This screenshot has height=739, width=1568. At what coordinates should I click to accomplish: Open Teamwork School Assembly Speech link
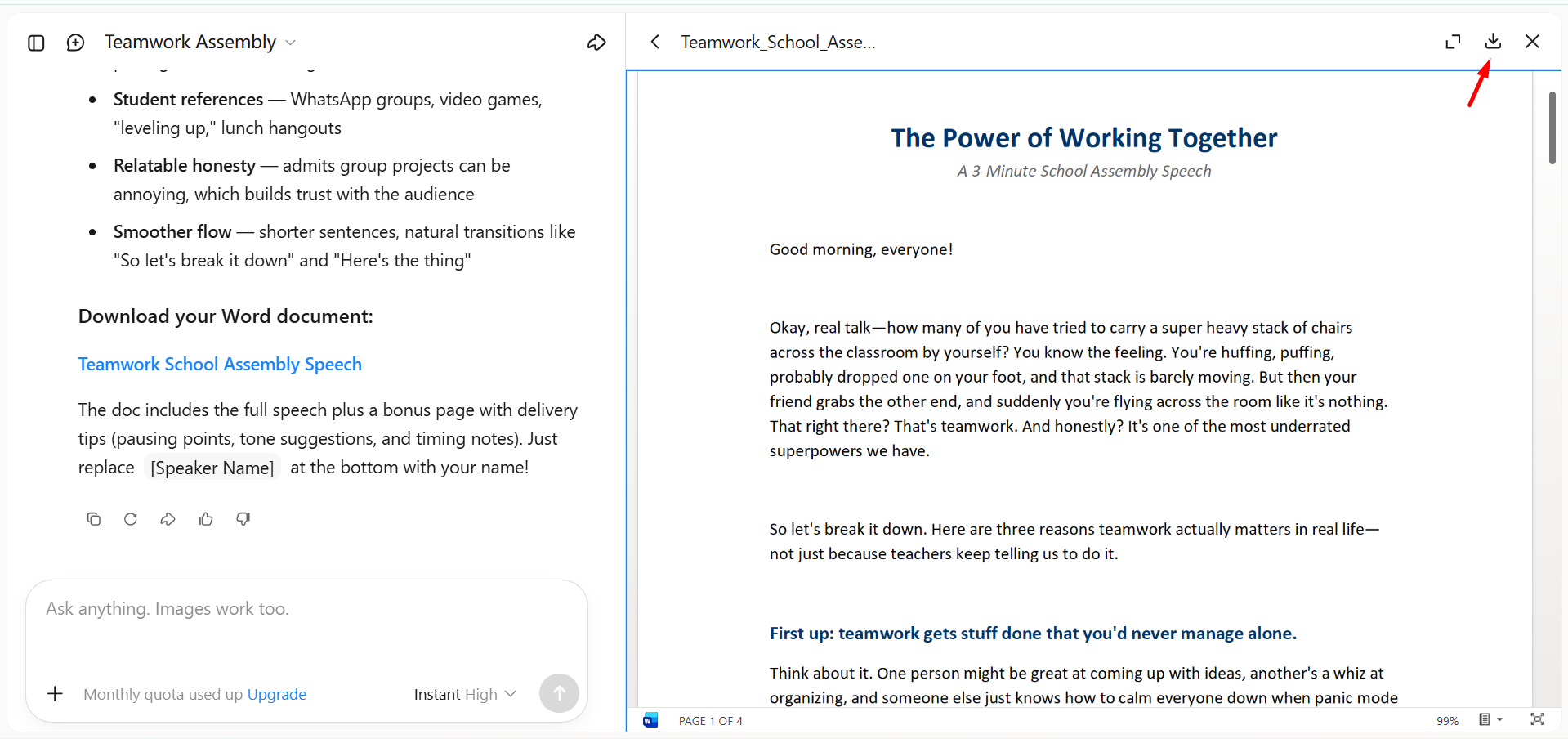point(220,364)
